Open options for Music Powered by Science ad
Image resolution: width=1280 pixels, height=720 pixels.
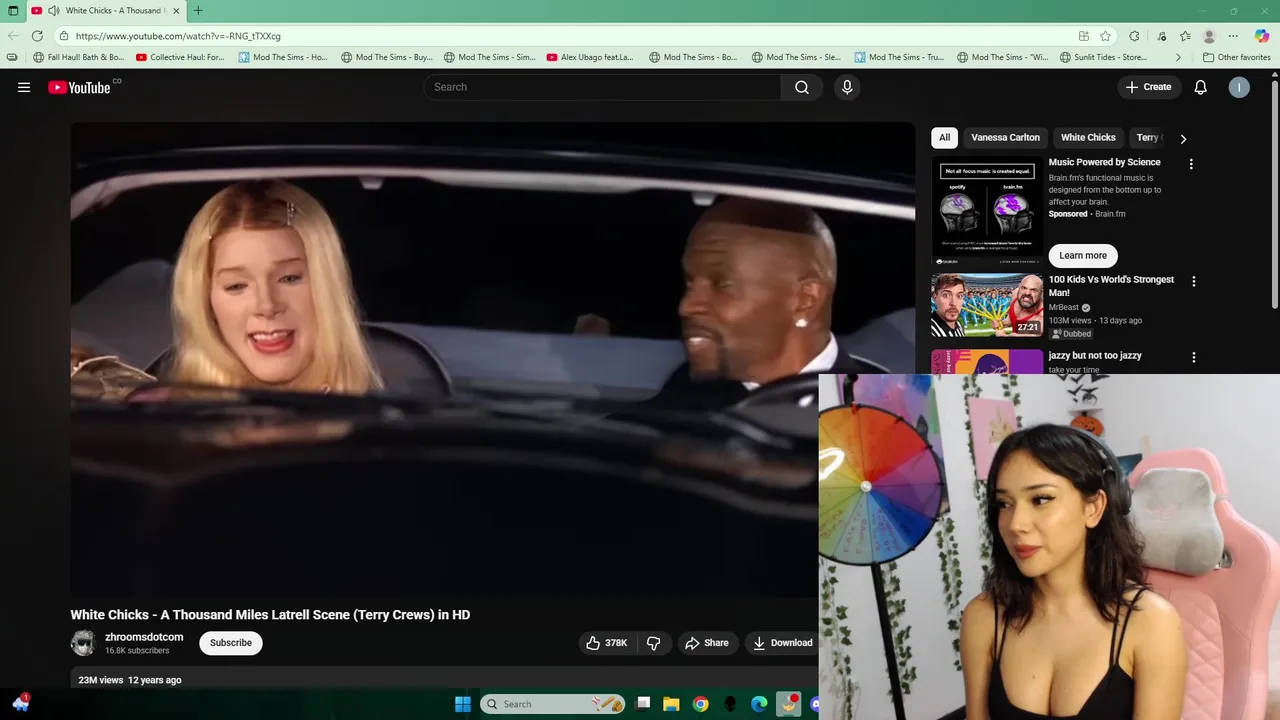point(1191,164)
